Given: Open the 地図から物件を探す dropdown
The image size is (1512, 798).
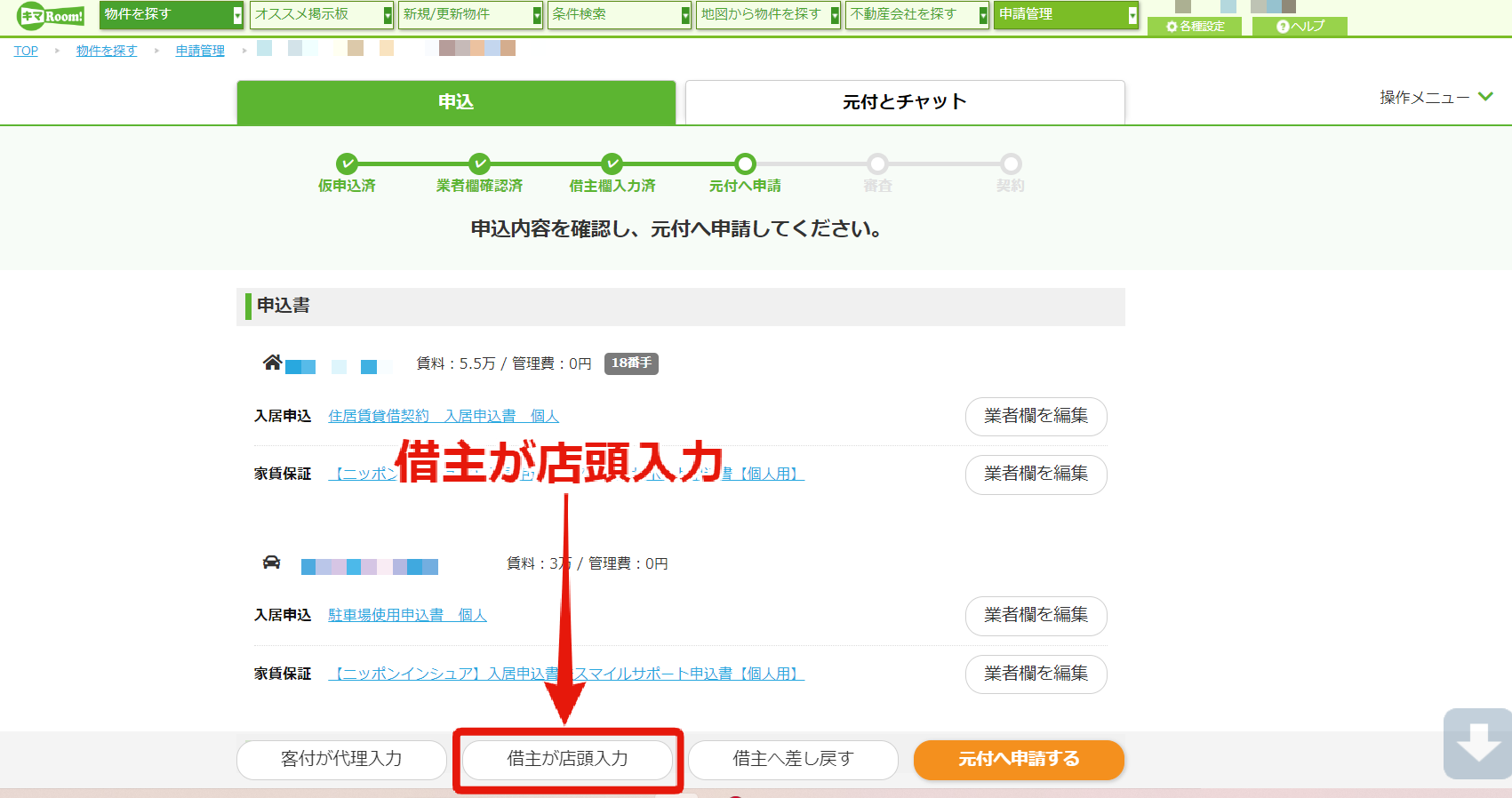Looking at the screenshot, I should coord(768,15).
